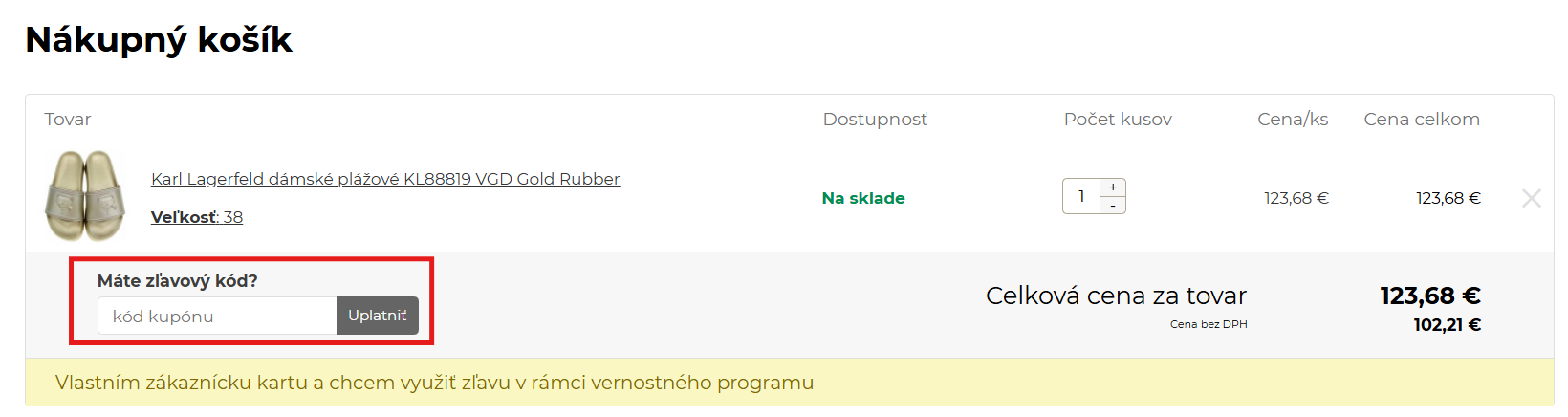Expand the loyalty card discount banner

click(434, 383)
